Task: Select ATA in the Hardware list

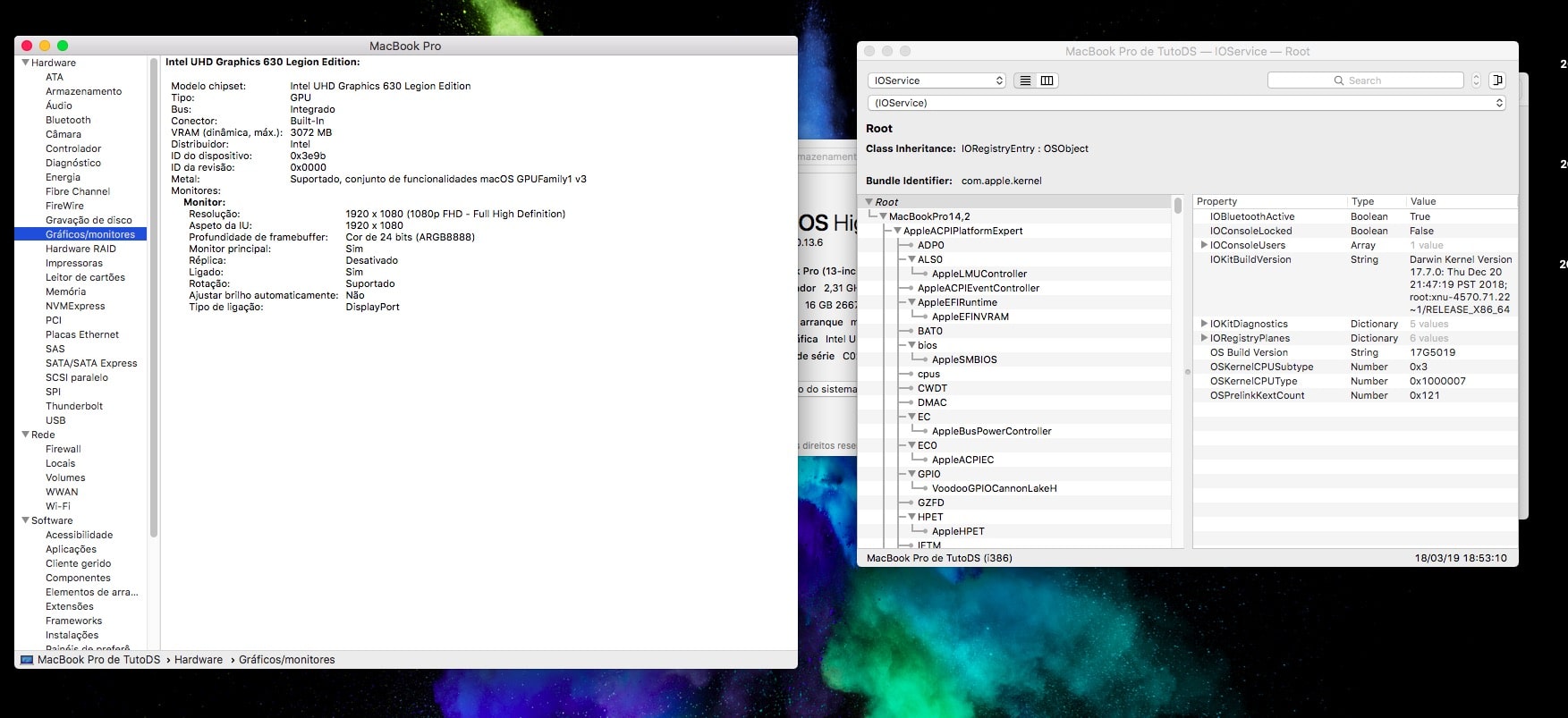Action: [x=55, y=77]
